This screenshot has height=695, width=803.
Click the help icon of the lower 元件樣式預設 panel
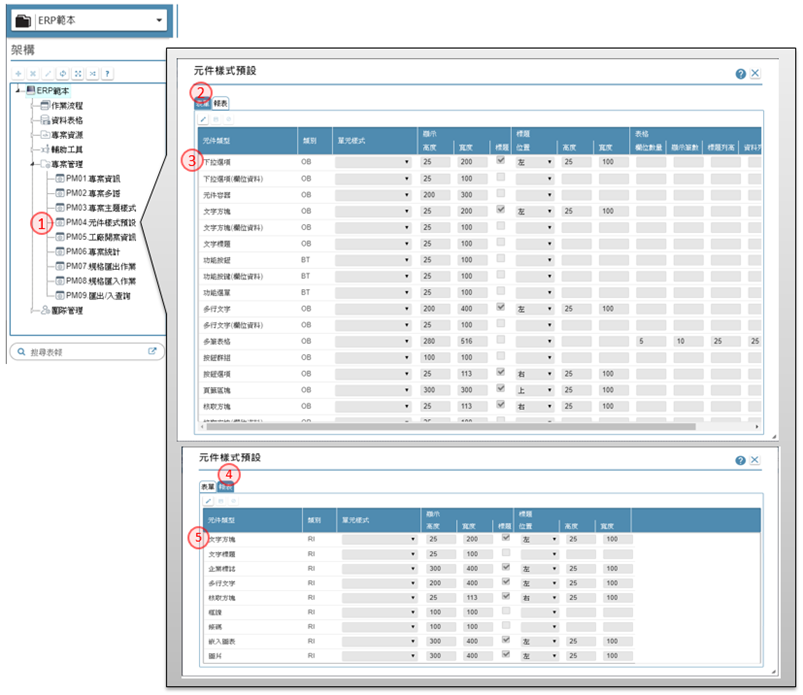click(x=741, y=460)
